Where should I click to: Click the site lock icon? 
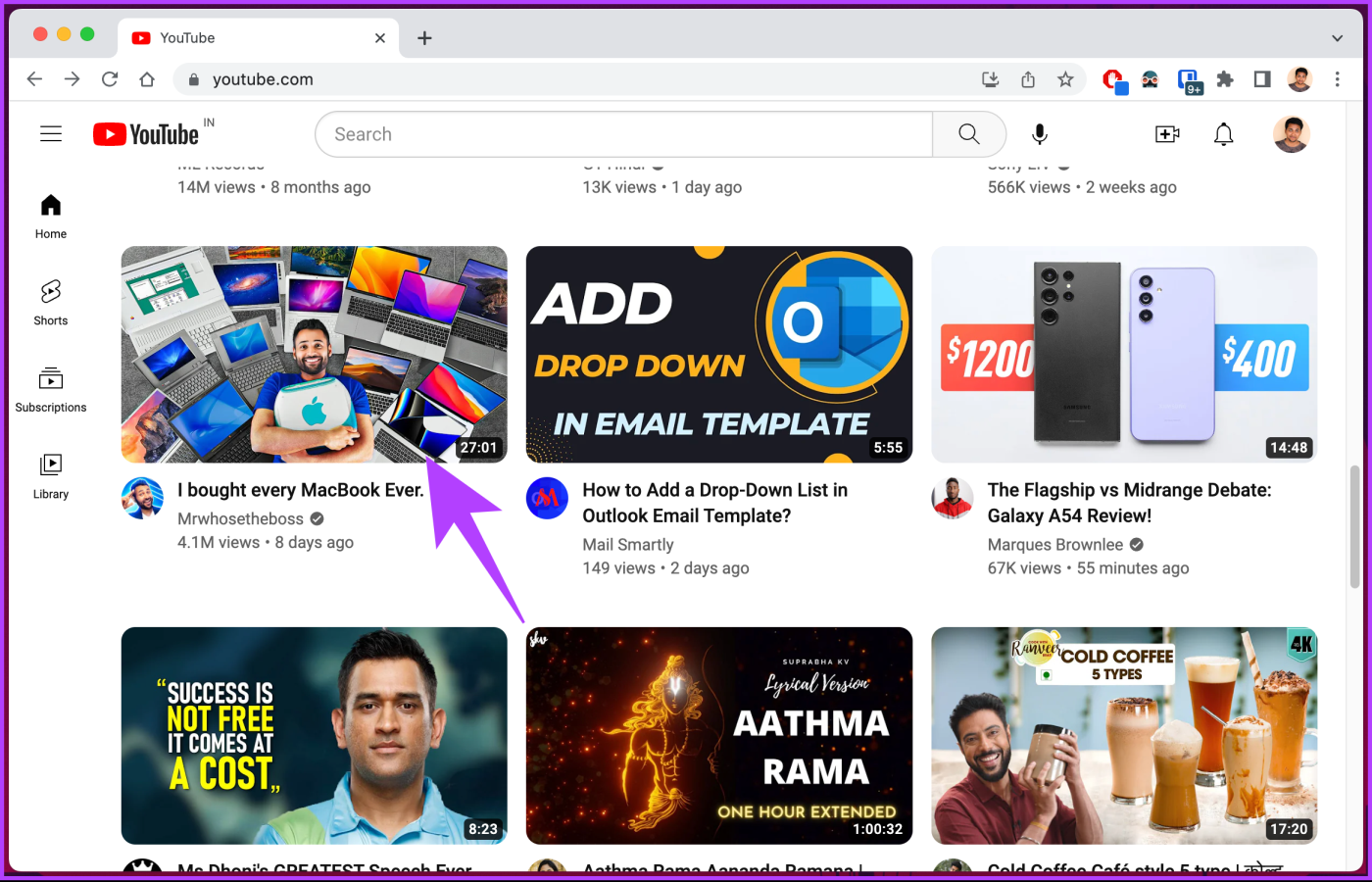pos(193,79)
